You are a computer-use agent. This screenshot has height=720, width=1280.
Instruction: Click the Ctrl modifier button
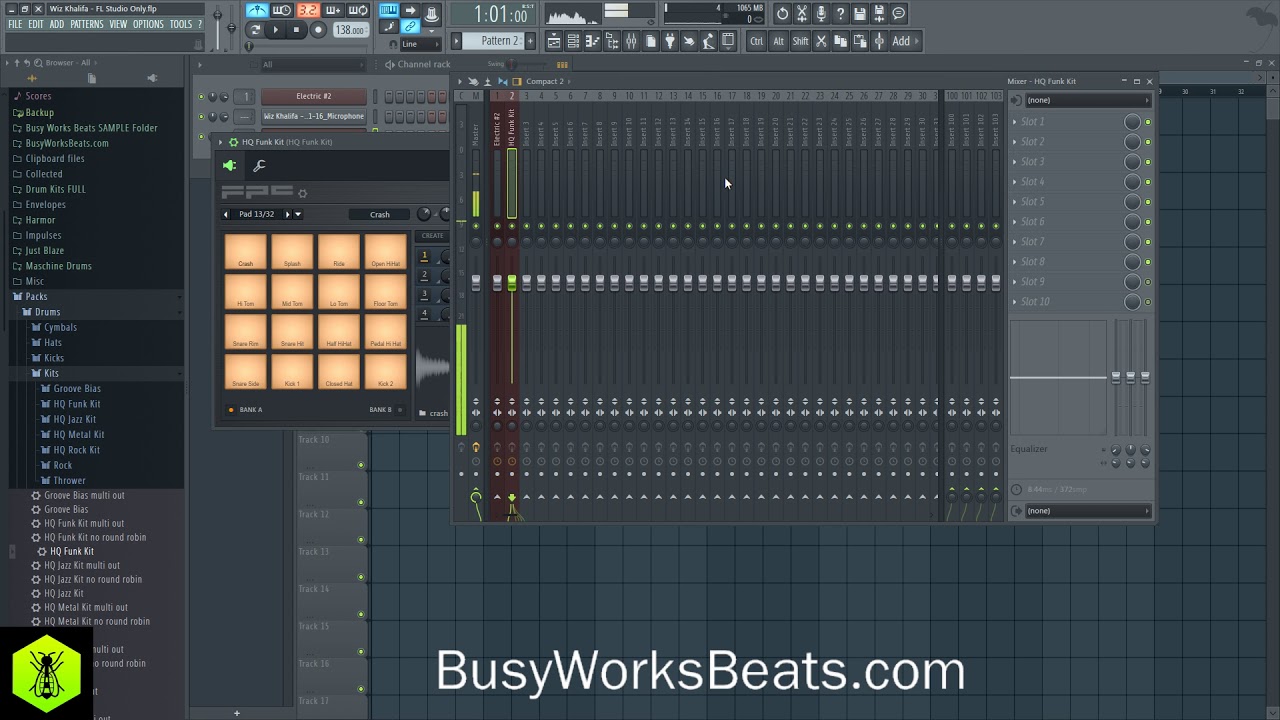pyautogui.click(x=757, y=41)
